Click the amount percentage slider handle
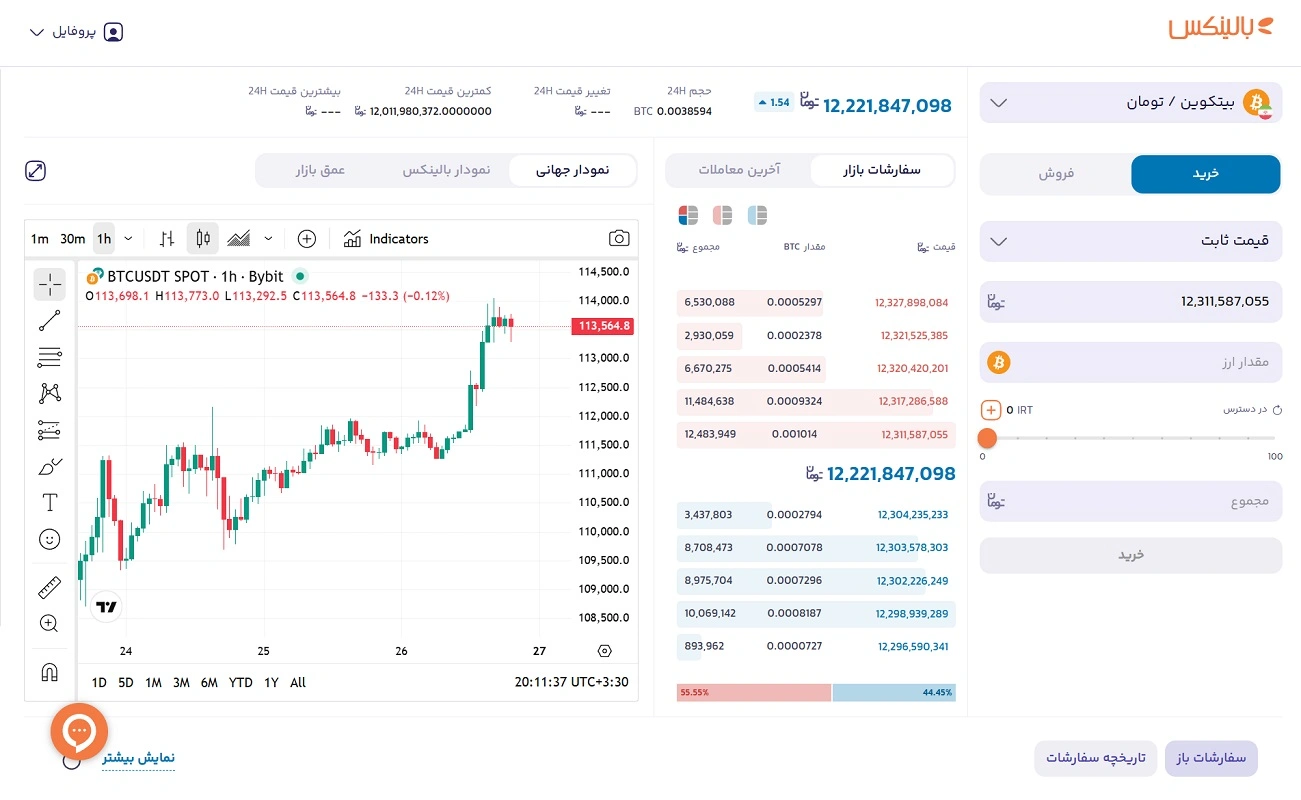 tap(987, 438)
